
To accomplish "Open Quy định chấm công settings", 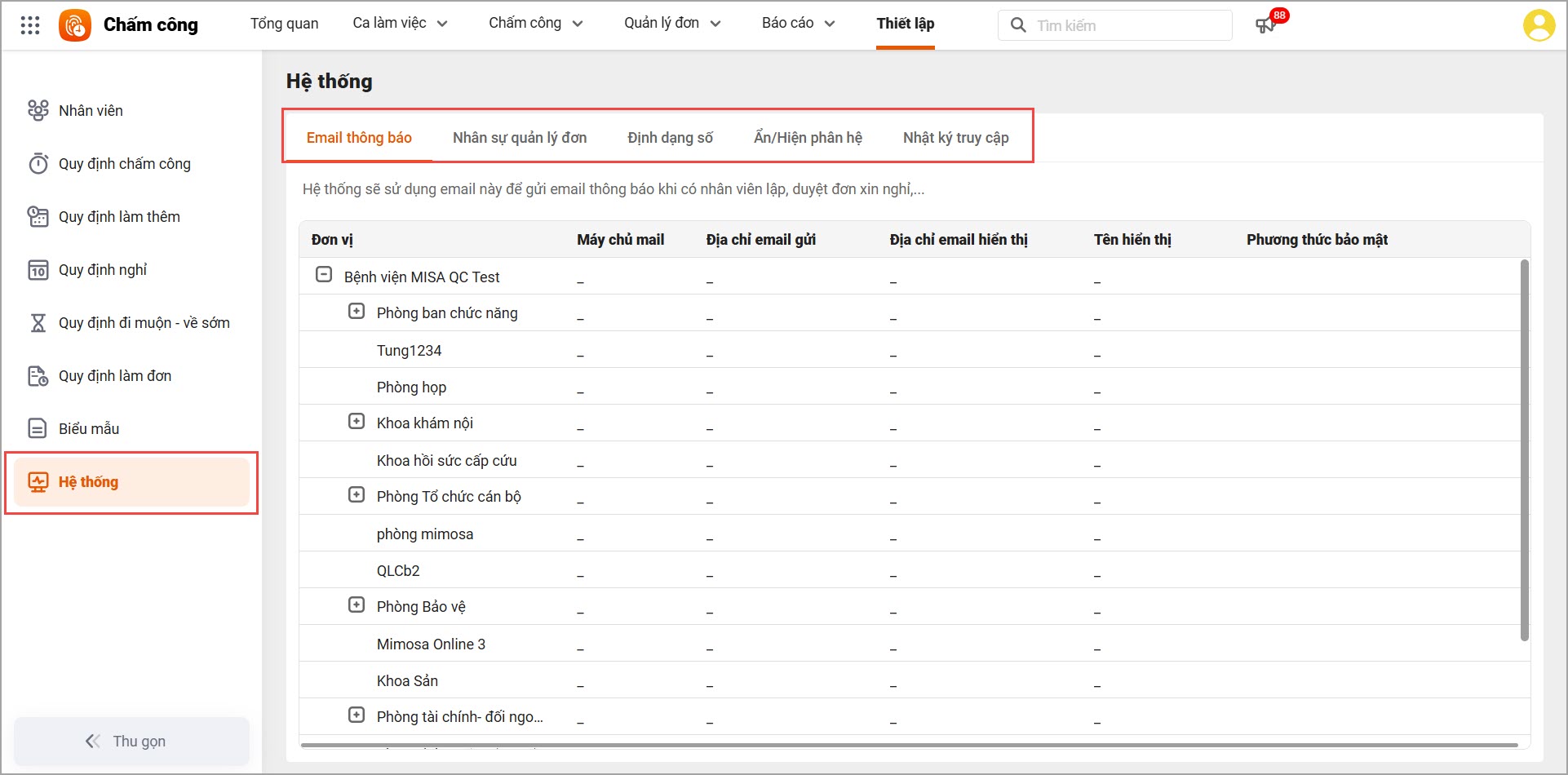I will [124, 164].
